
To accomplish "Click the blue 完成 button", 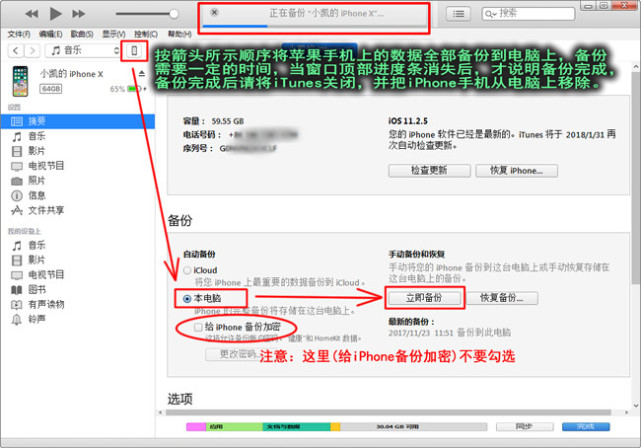I will 585,426.
